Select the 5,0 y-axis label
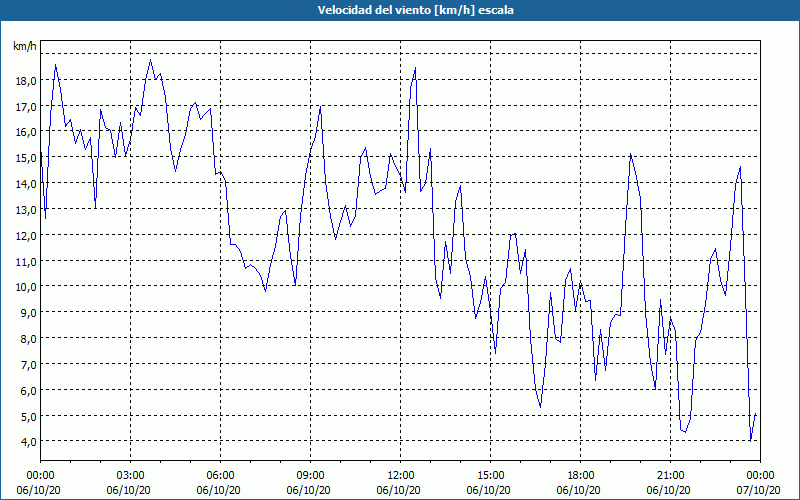 click(30, 417)
